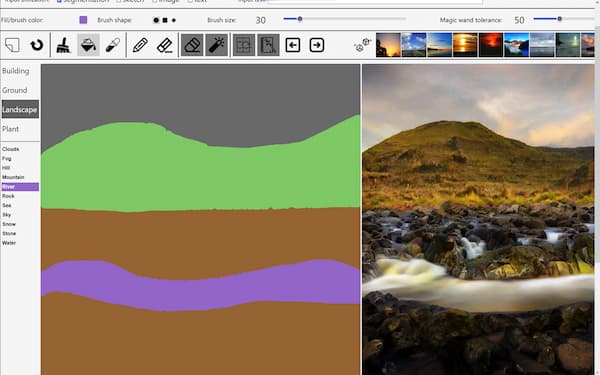The width and height of the screenshot is (600, 375).
Task: Pick the Clouds label
Action: 11,149
